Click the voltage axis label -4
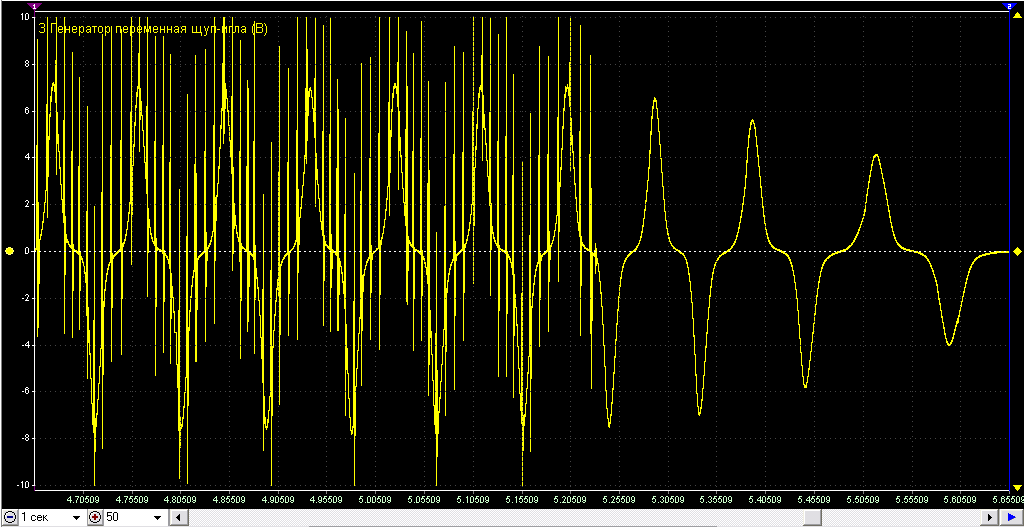Viewport: 1024px width, 527px height. pos(24,345)
